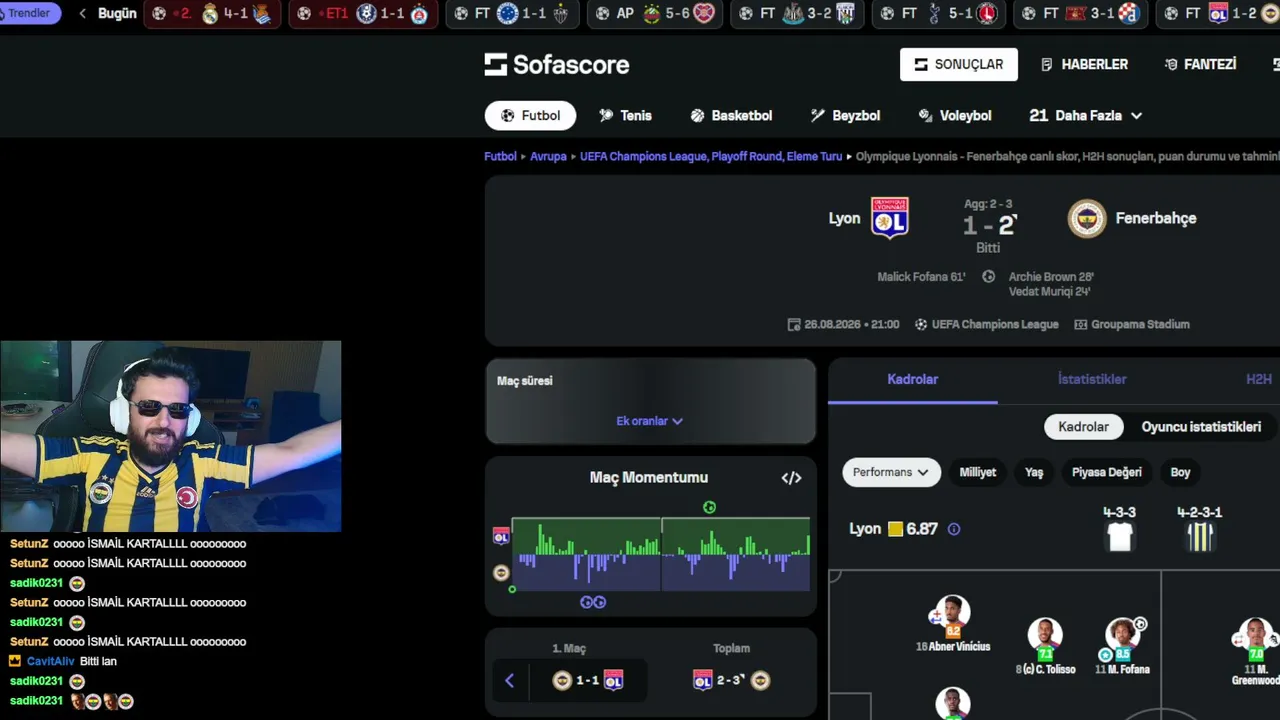Screen dimensions: 1280x720
Task: Click the Fenerbahçe badge beside momentum graph
Action: [501, 573]
